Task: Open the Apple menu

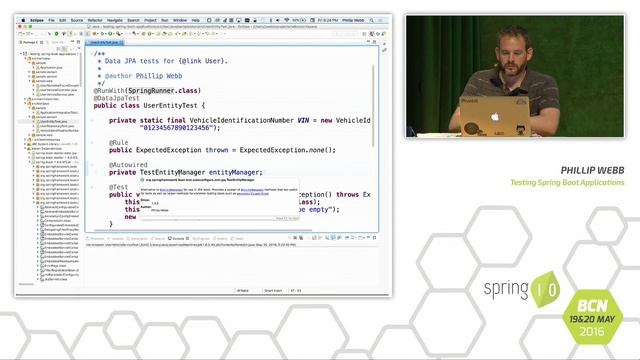Action: pyautogui.click(x=23, y=20)
